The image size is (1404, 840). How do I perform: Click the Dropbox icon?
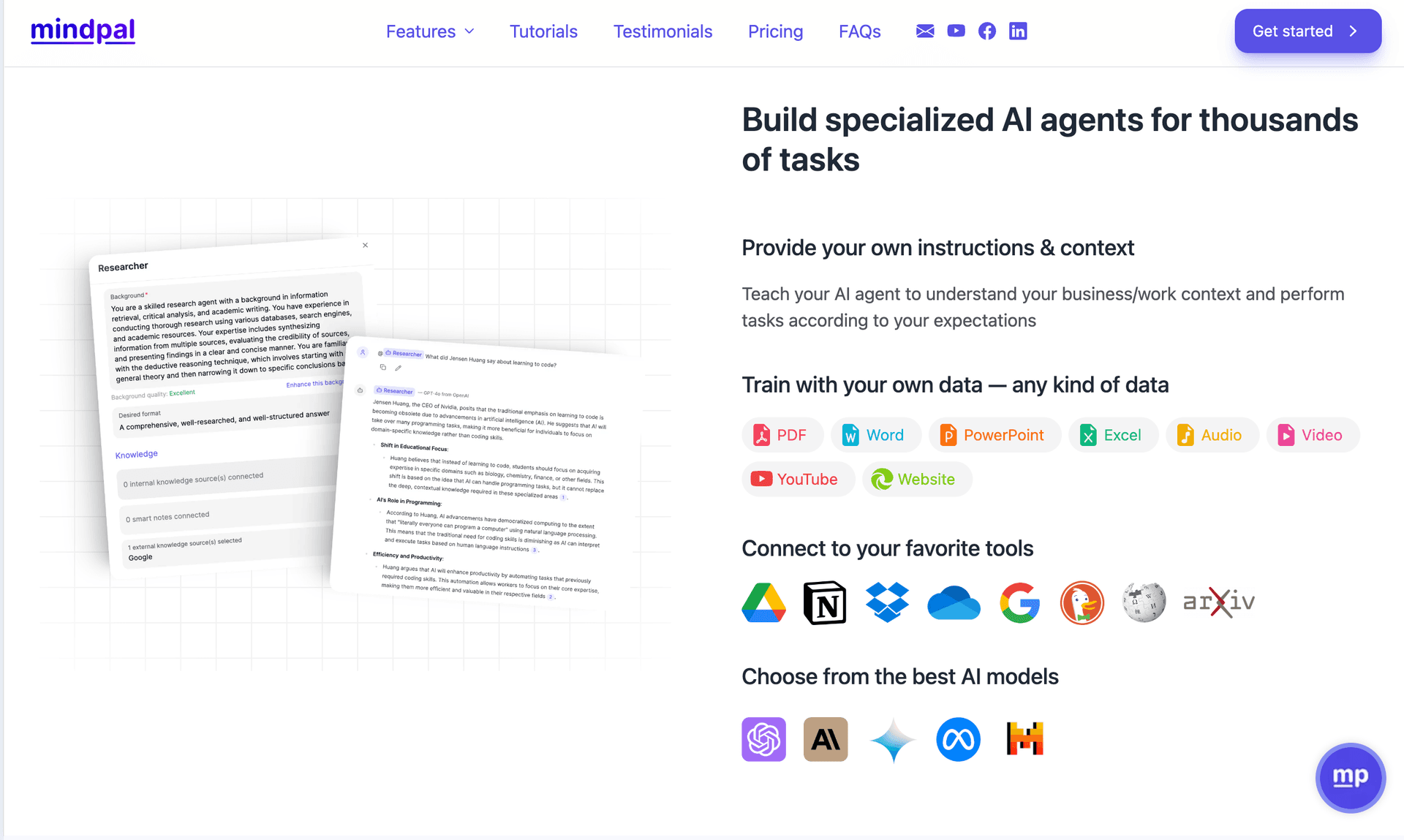(887, 603)
